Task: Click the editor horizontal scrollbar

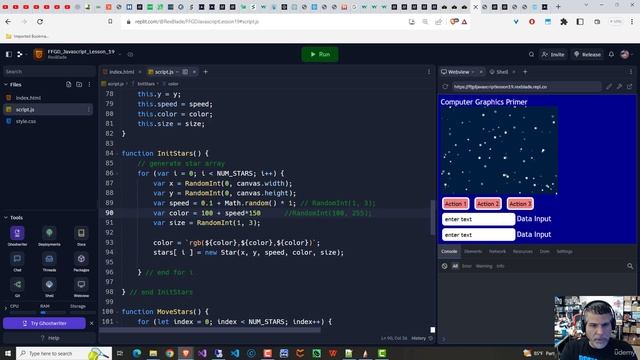Action: [x=210, y=330]
